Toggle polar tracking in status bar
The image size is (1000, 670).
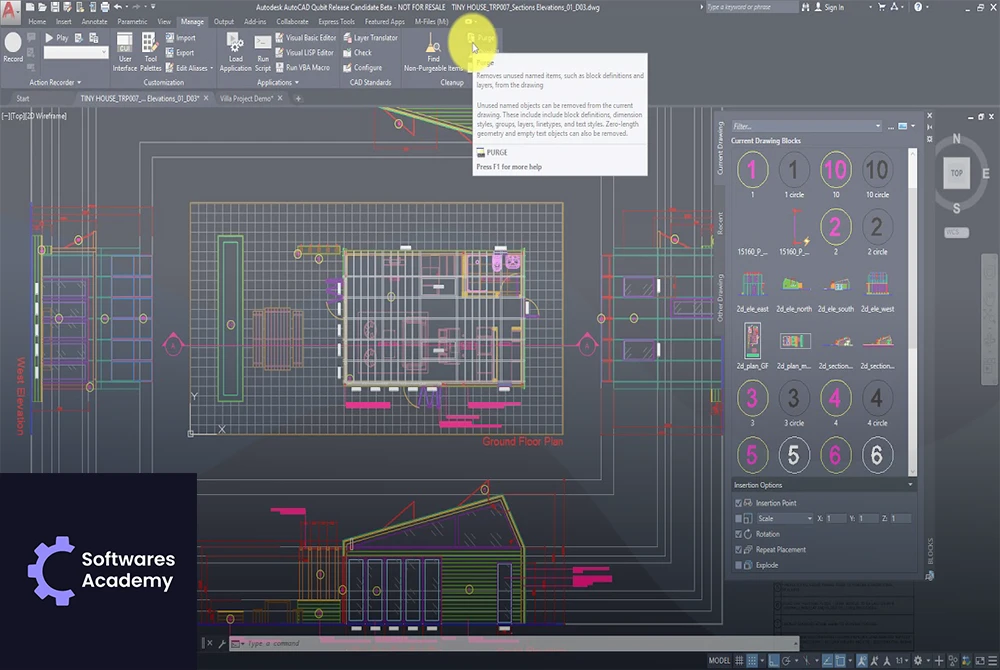point(786,660)
